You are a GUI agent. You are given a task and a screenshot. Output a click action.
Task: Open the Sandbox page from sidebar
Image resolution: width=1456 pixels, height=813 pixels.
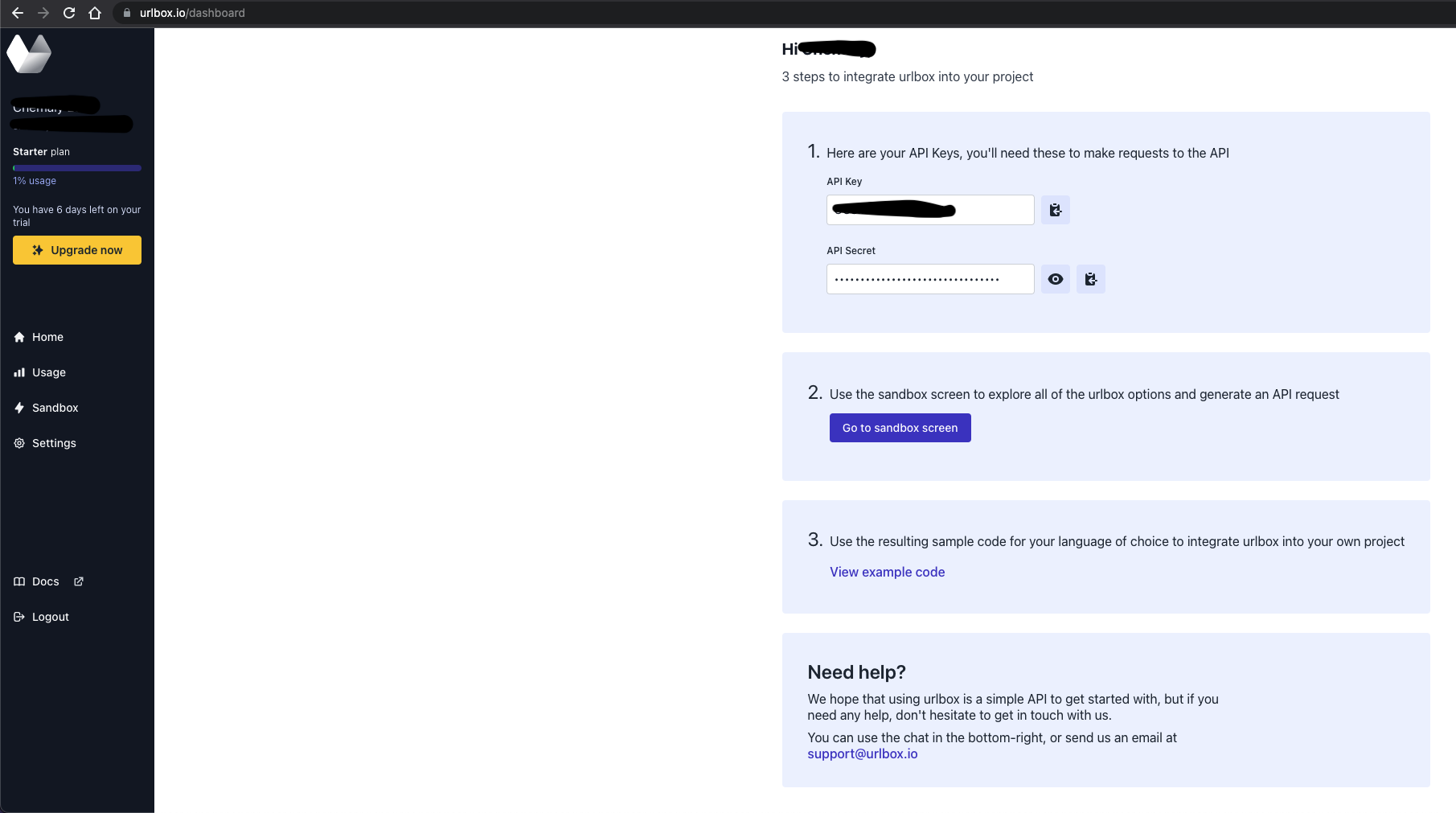coord(55,408)
